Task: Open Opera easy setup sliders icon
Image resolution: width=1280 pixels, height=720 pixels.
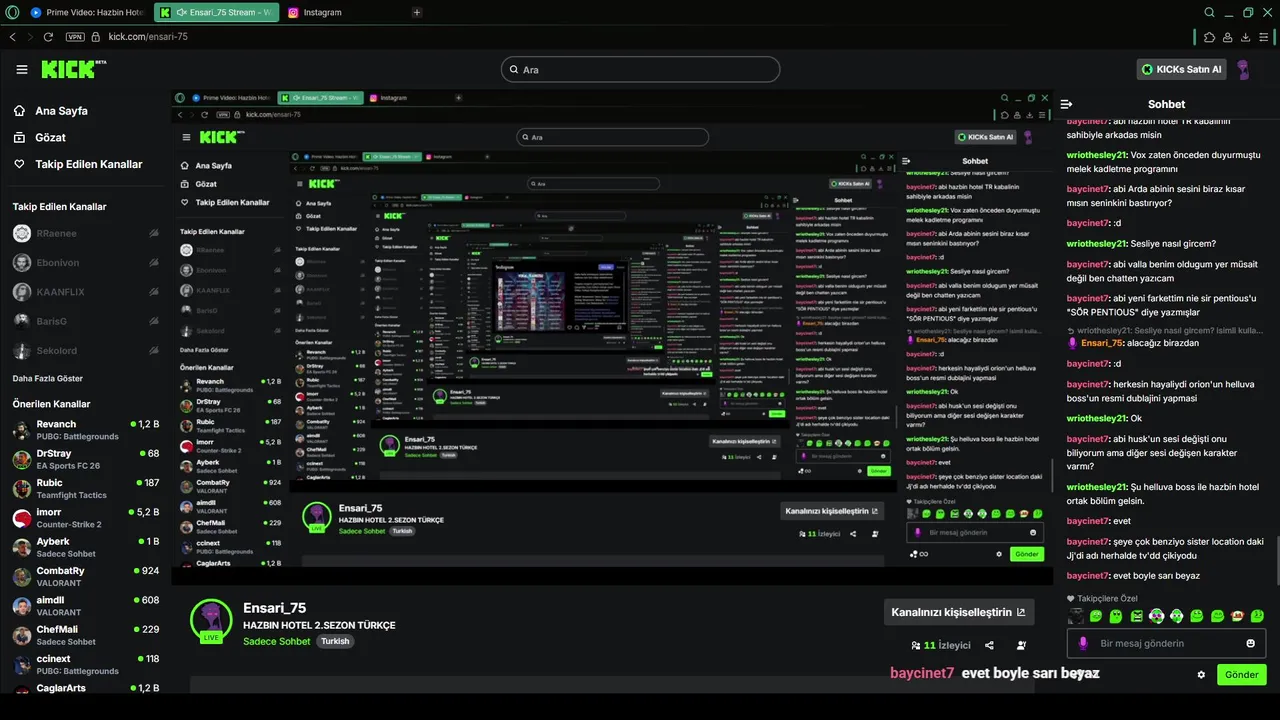Action: [x=1265, y=37]
